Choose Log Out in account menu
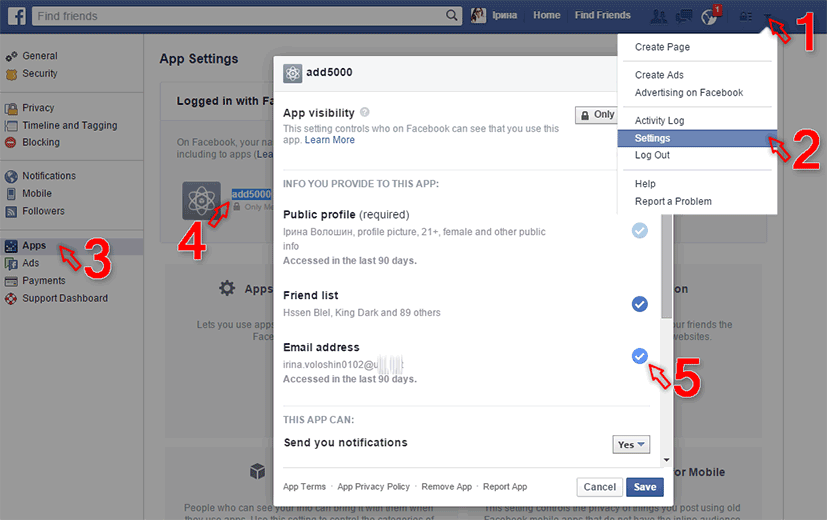This screenshot has width=827, height=520. [x=652, y=155]
